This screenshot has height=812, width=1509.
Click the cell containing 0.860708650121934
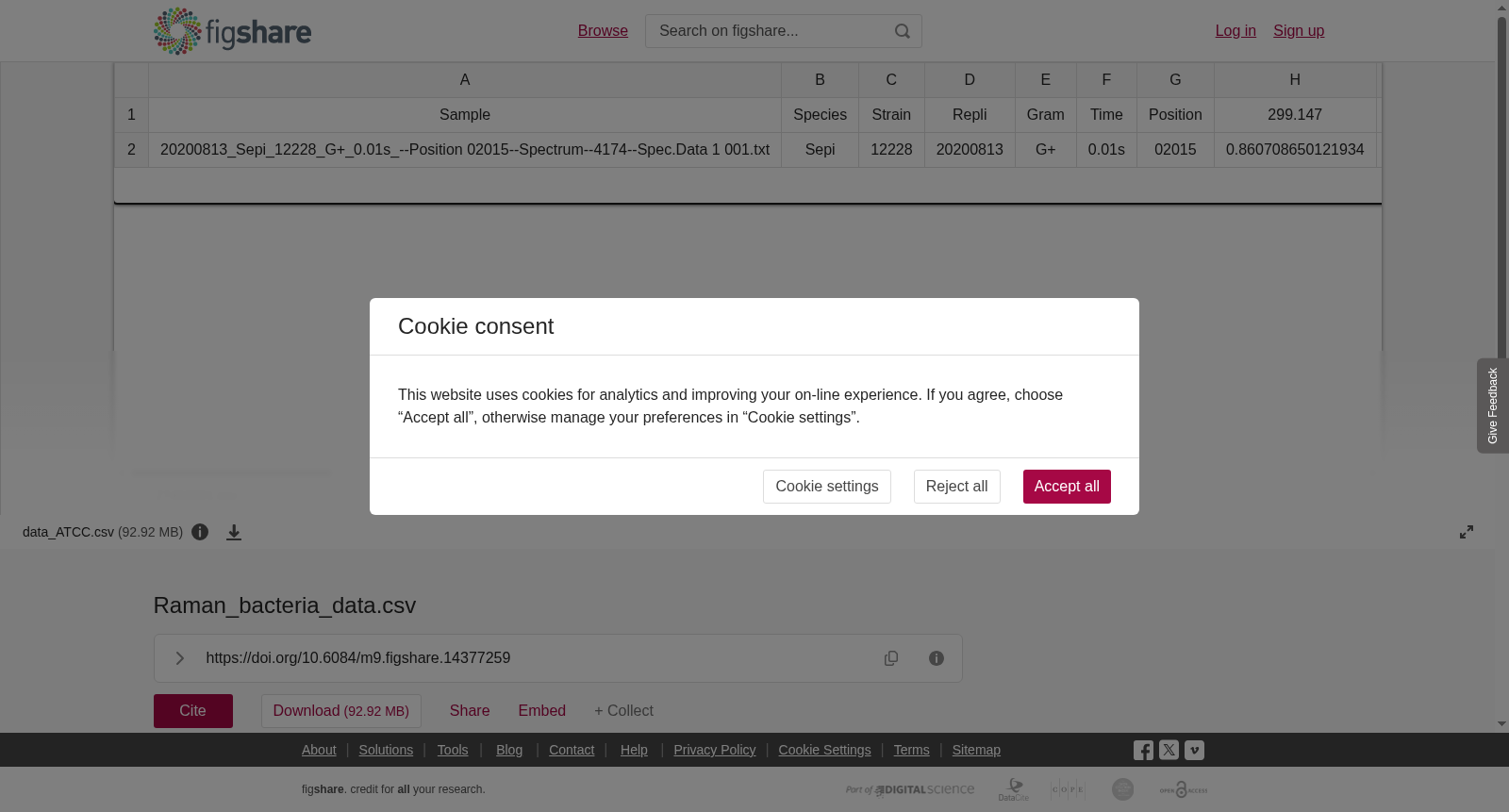coord(1295,150)
